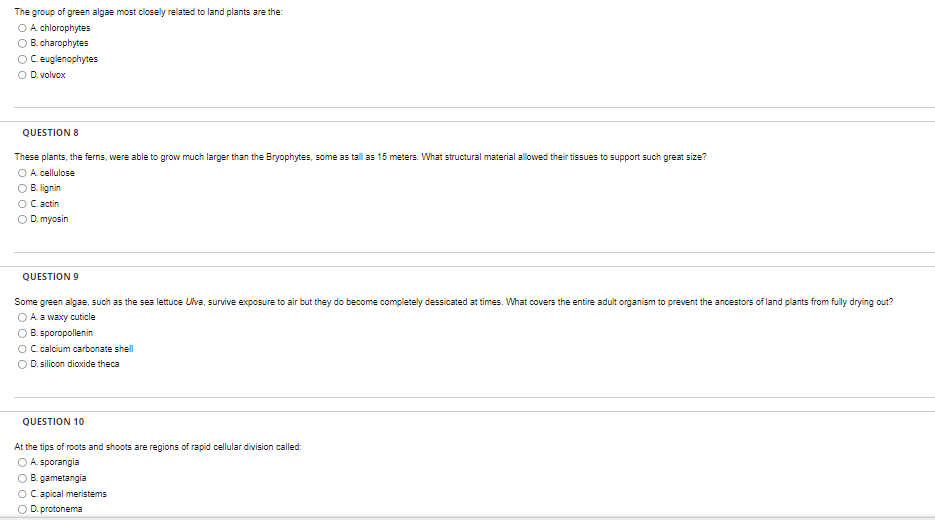935x520 pixels.
Task: Choose option C. euglenophytes
Action: click(x=22, y=59)
